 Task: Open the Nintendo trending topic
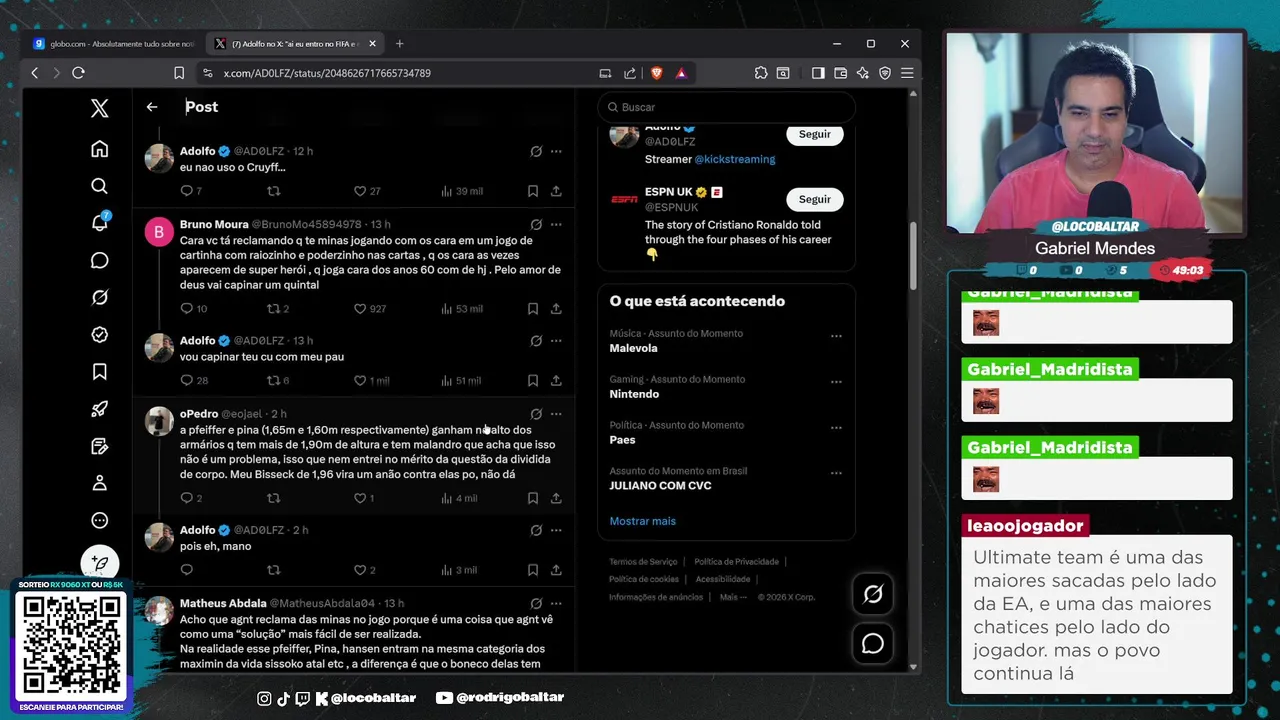(634, 394)
